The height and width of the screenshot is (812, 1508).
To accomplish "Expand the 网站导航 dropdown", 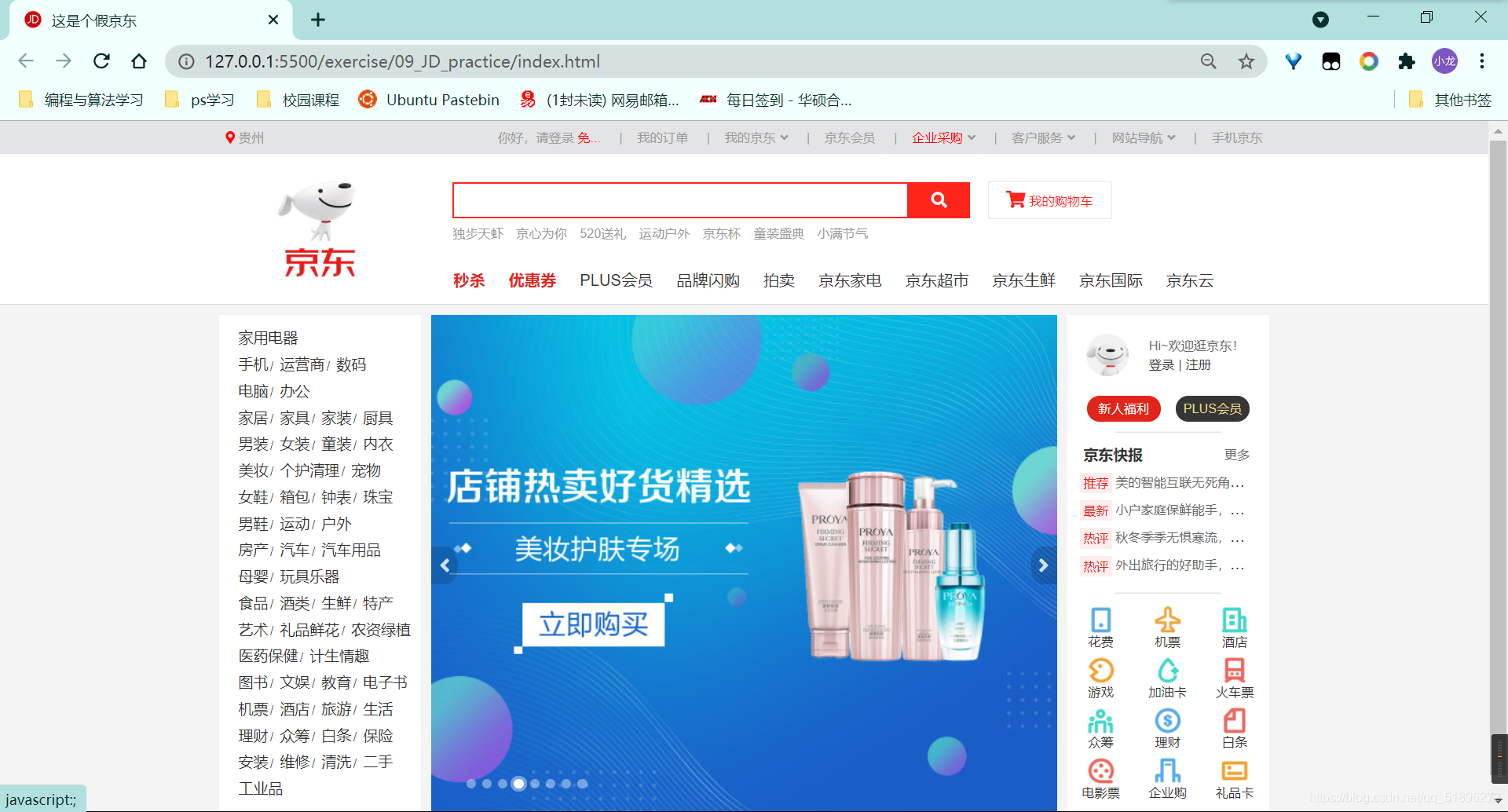I will [x=1144, y=137].
